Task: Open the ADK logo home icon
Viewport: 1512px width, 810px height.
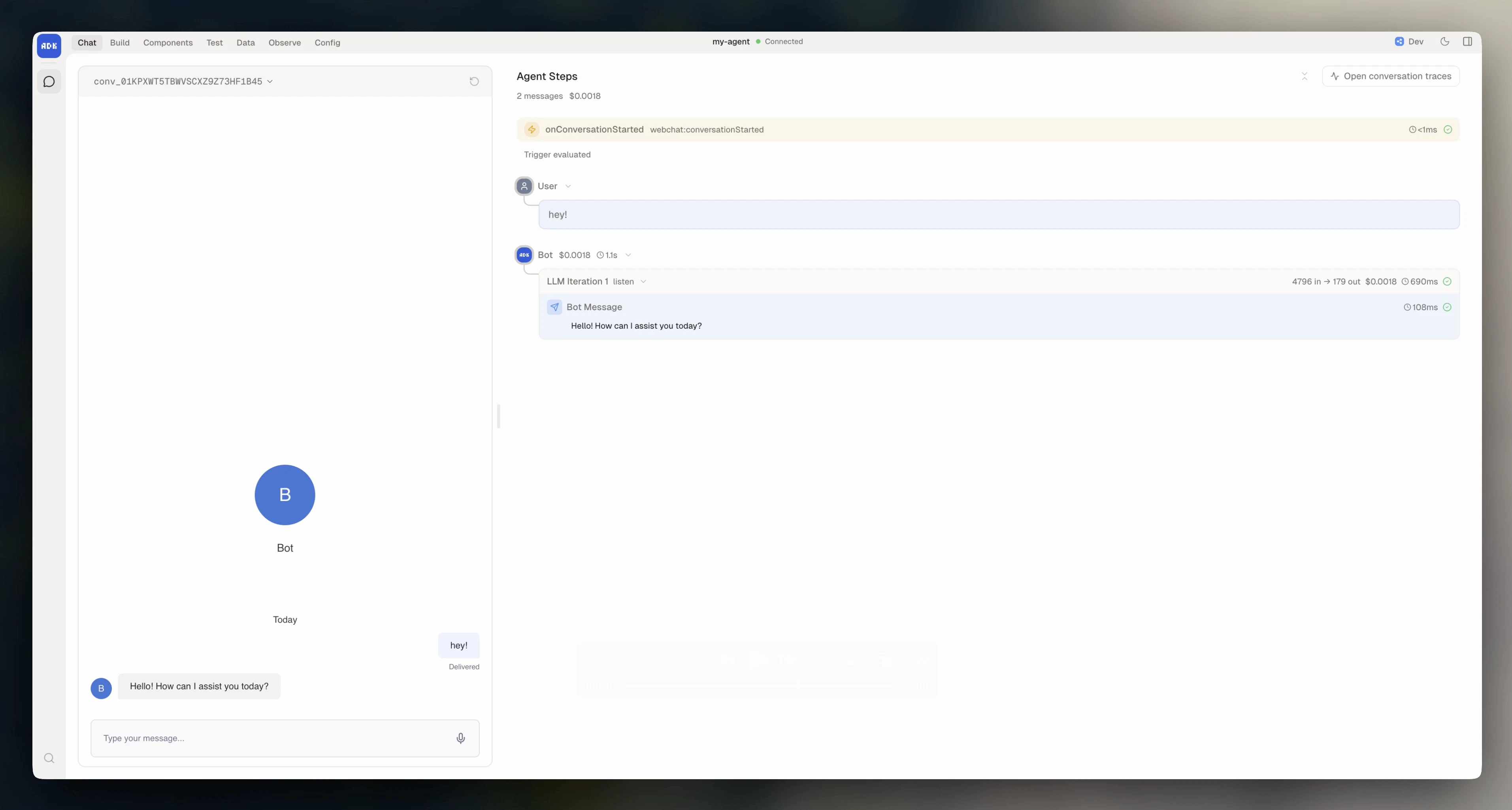Action: click(x=49, y=45)
